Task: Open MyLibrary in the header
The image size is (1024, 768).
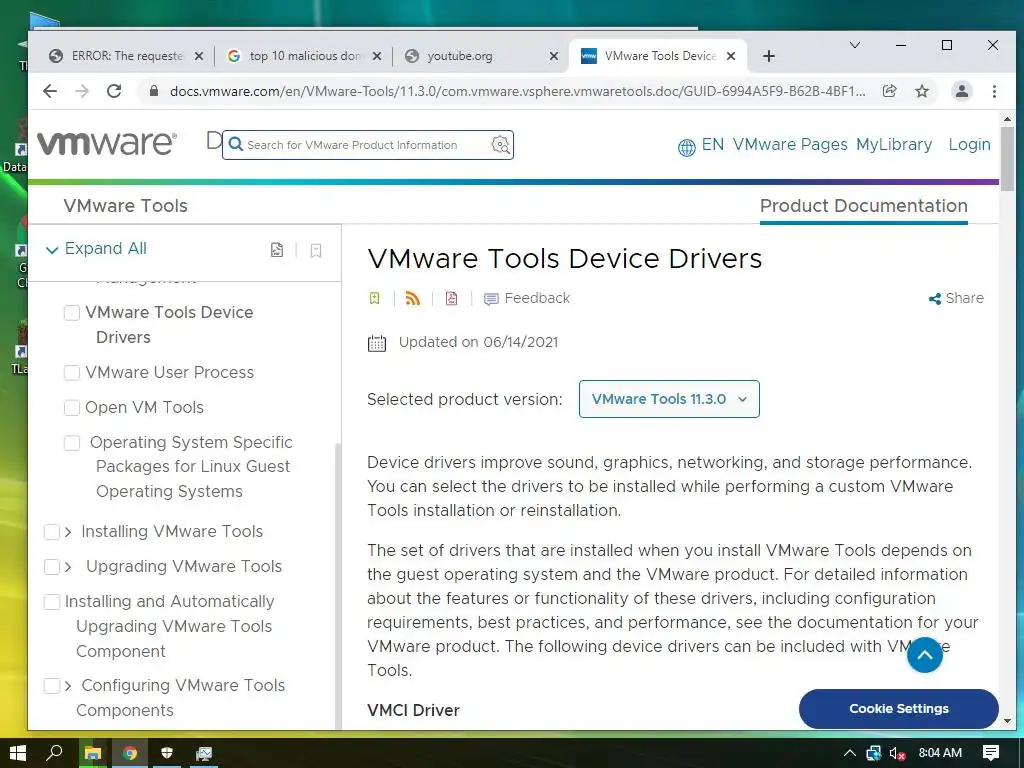Action: click(894, 144)
